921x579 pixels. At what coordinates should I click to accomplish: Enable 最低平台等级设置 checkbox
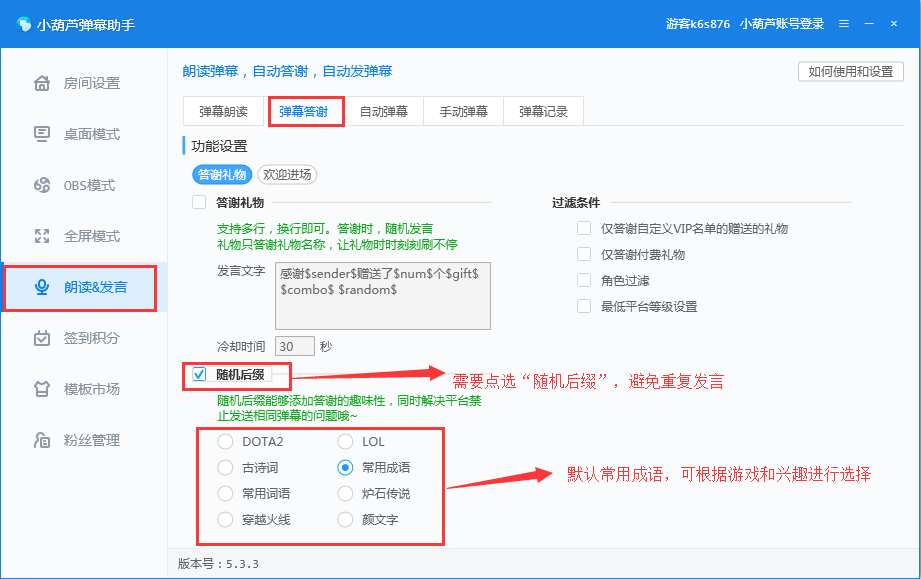point(584,306)
